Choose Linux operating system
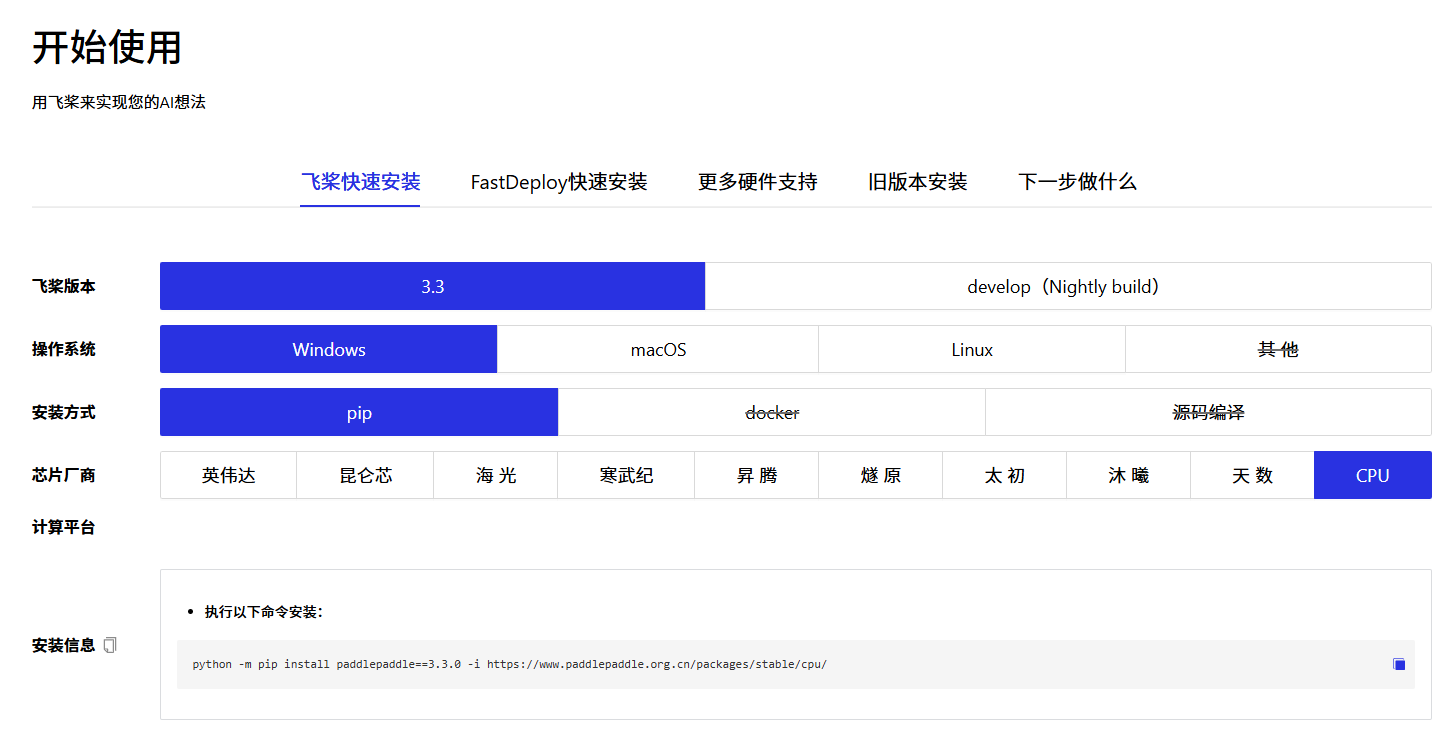This screenshot has width=1445, height=743. pyautogui.click(x=971, y=349)
